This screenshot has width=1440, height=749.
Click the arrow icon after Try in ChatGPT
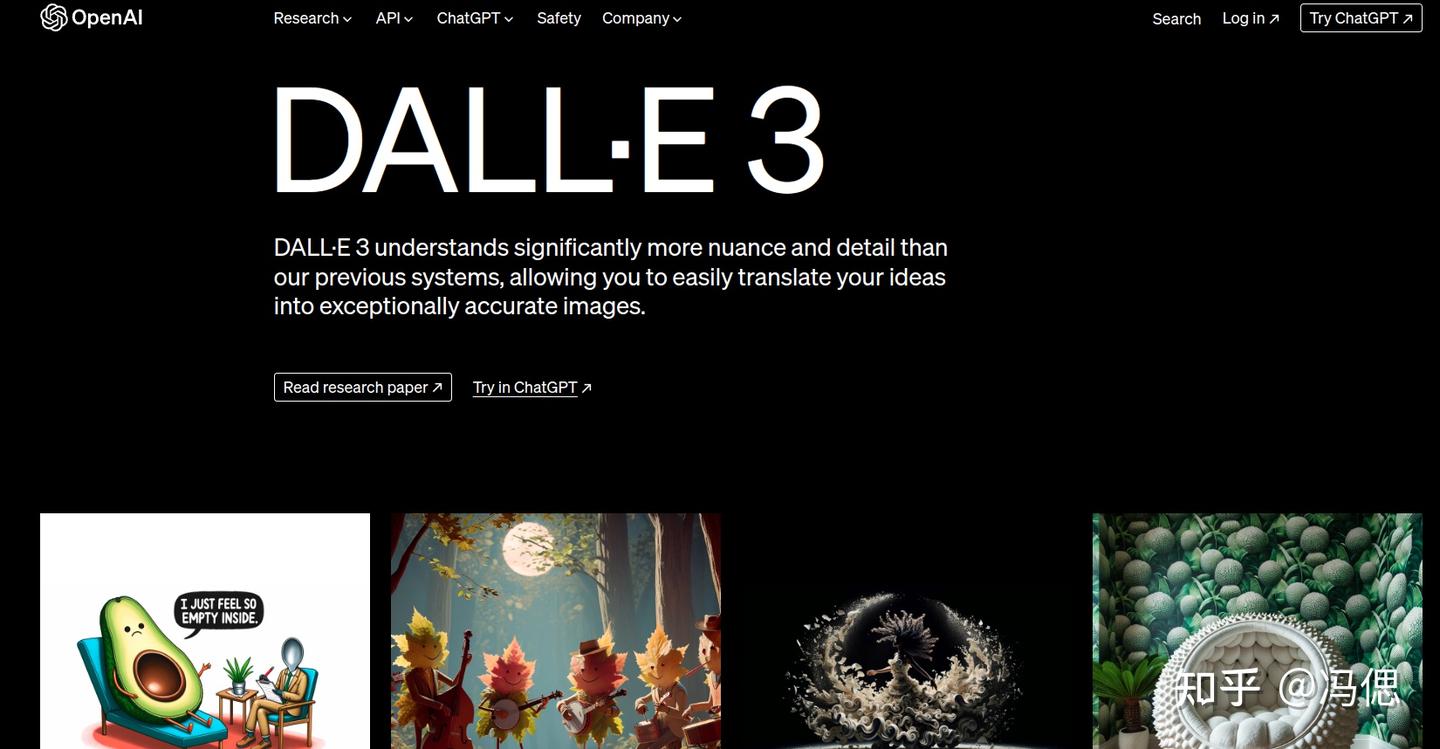[x=587, y=388]
